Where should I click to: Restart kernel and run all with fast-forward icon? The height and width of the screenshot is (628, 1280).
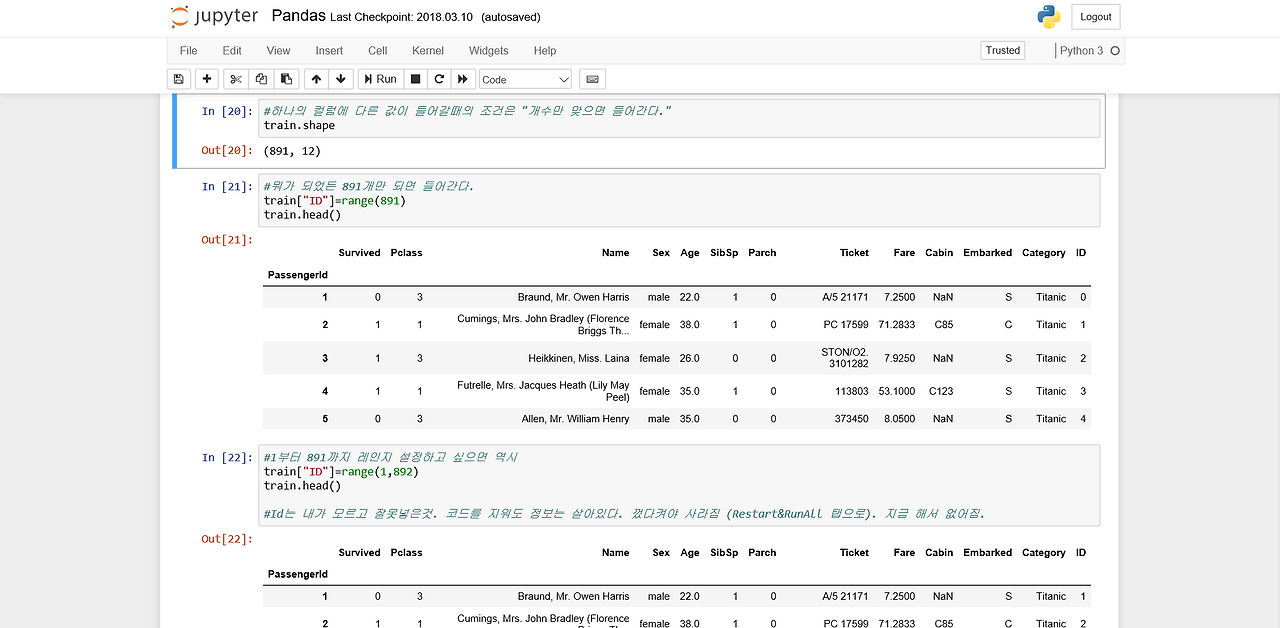463,79
